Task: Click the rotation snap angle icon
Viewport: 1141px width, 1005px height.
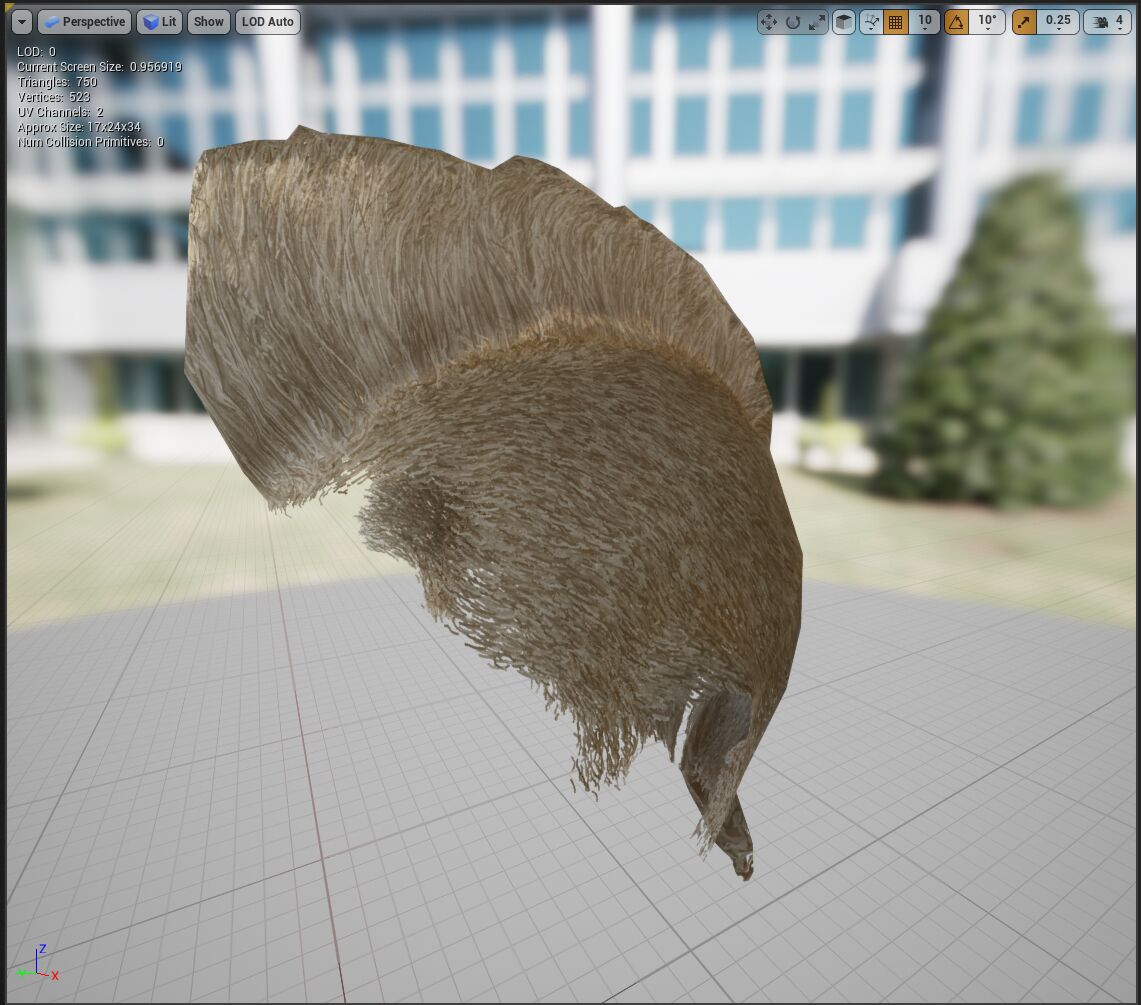Action: (955, 21)
